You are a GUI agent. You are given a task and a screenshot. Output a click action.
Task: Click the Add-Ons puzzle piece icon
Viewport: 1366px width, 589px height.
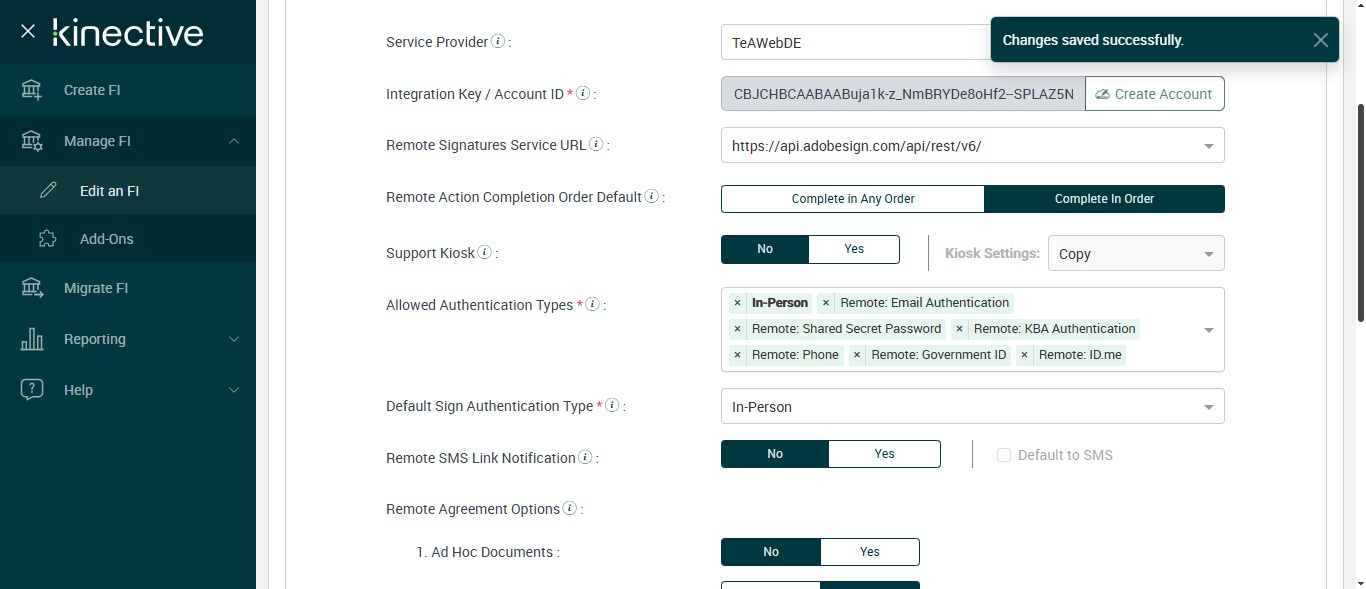point(47,239)
